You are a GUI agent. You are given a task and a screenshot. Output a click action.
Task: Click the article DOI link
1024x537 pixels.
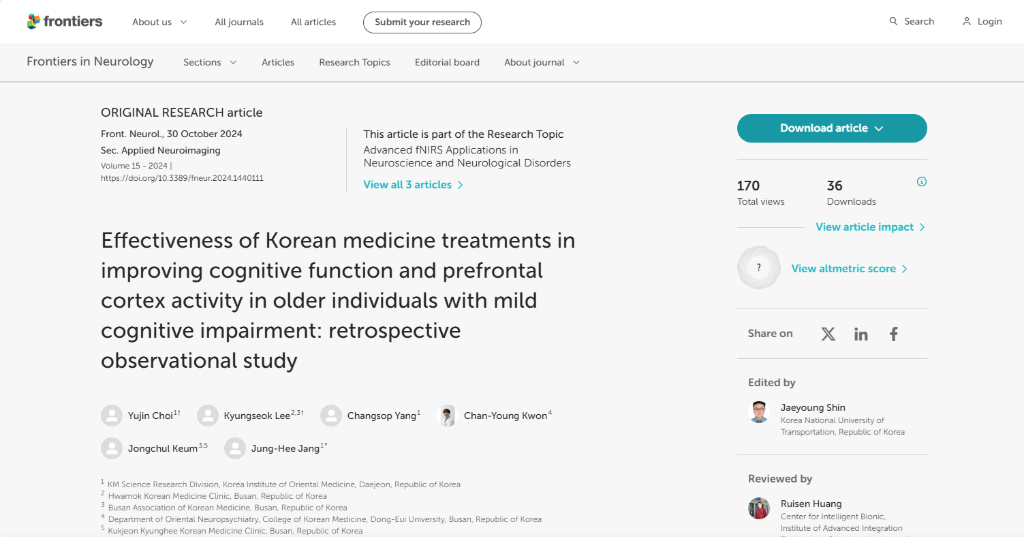[x=182, y=178]
